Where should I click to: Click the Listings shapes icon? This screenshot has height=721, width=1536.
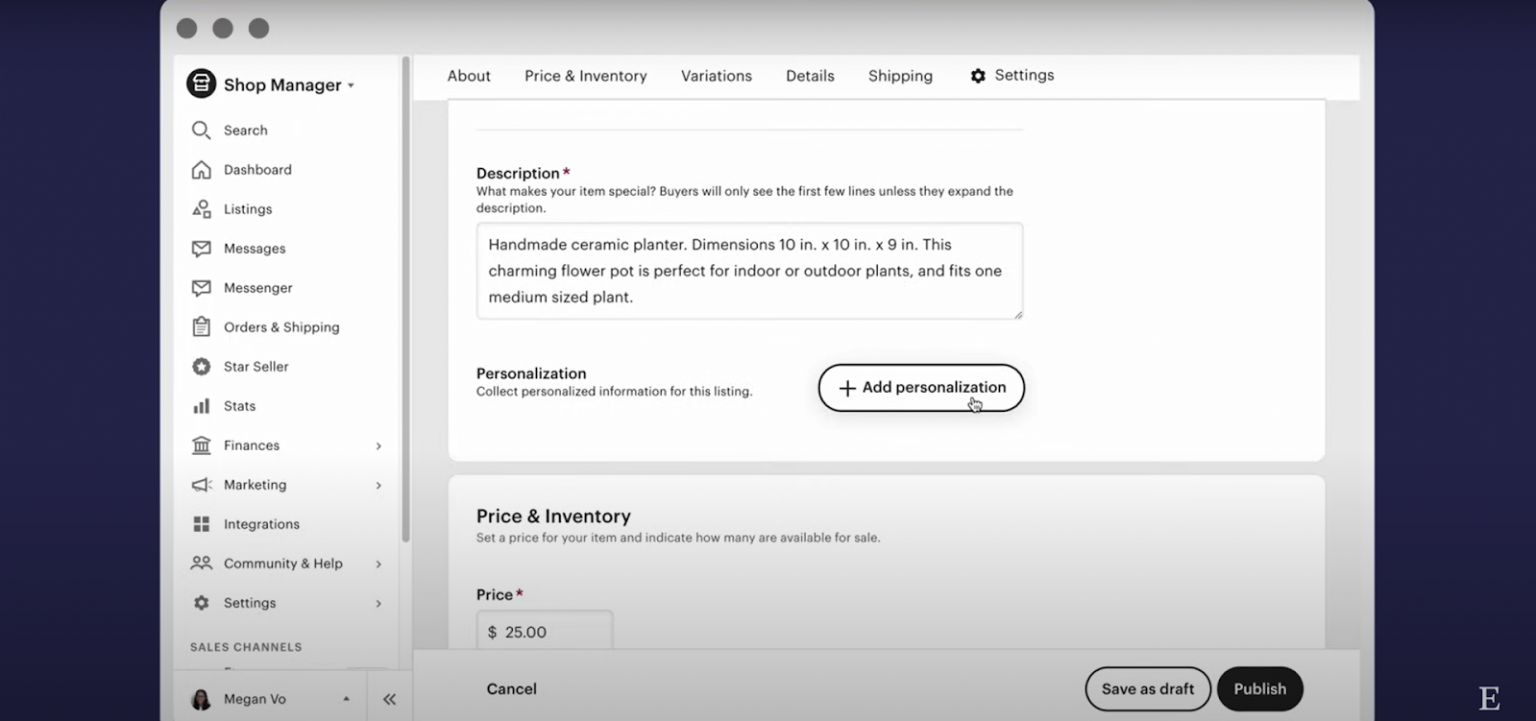coord(201,209)
